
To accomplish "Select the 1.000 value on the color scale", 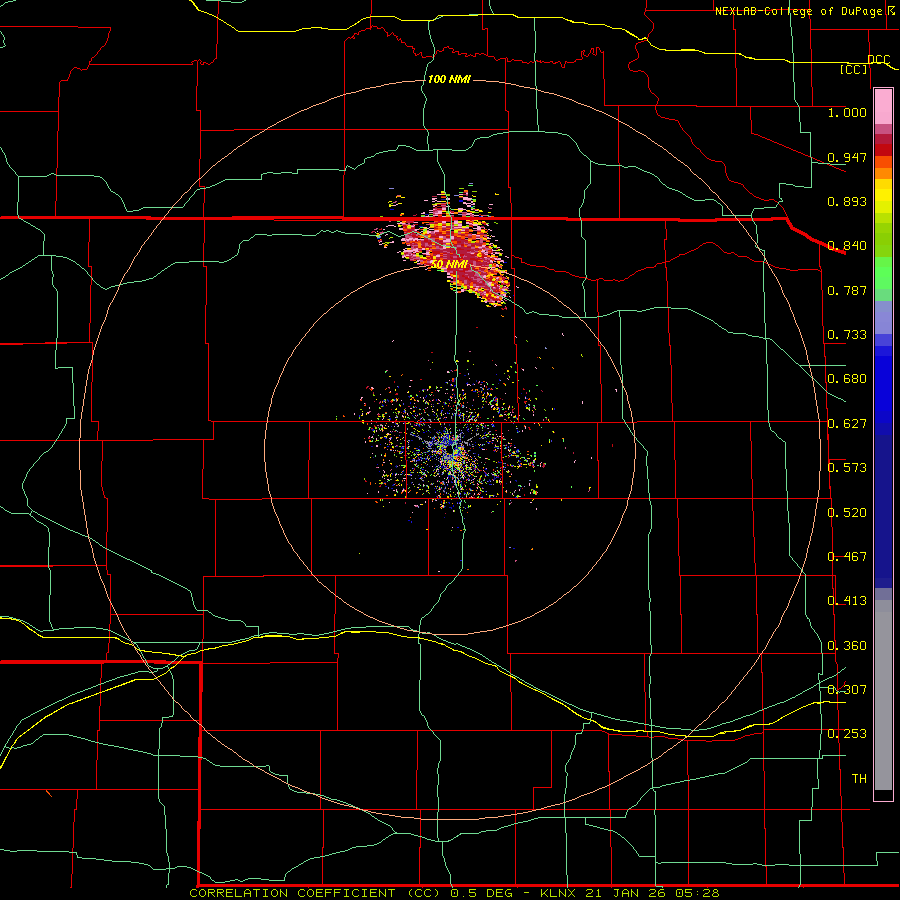I will (x=847, y=112).
